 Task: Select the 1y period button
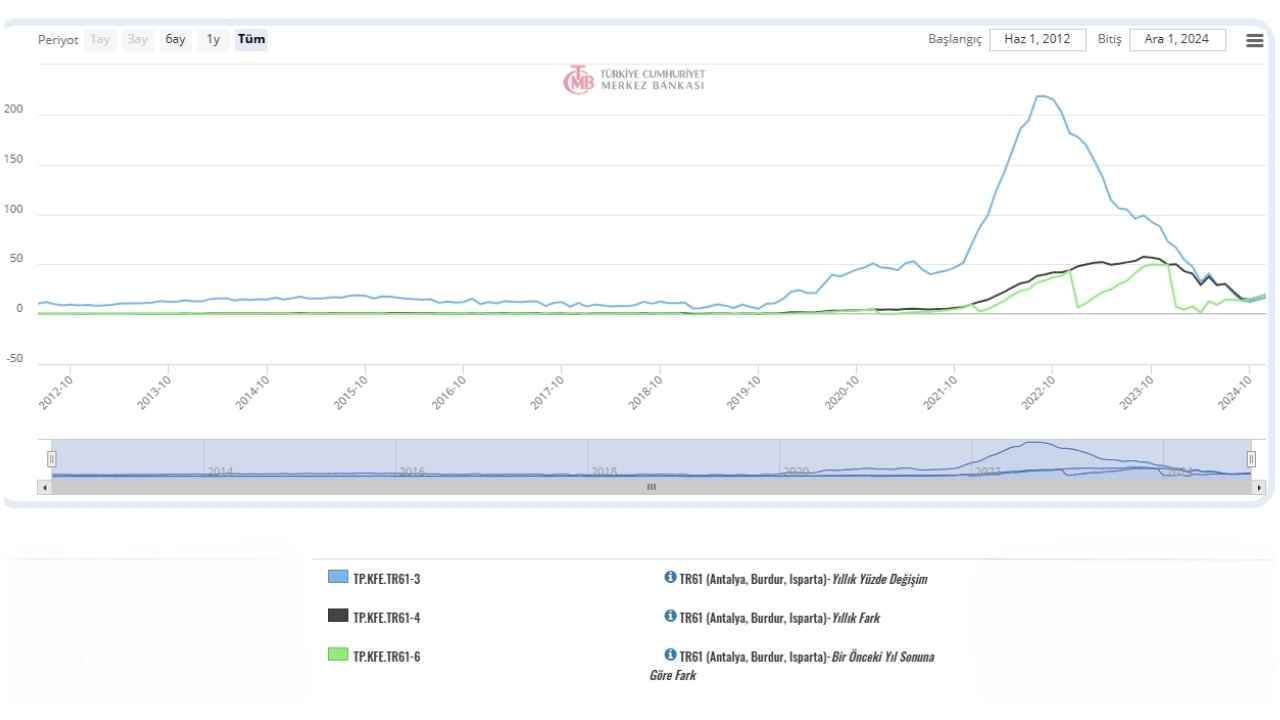(213, 40)
